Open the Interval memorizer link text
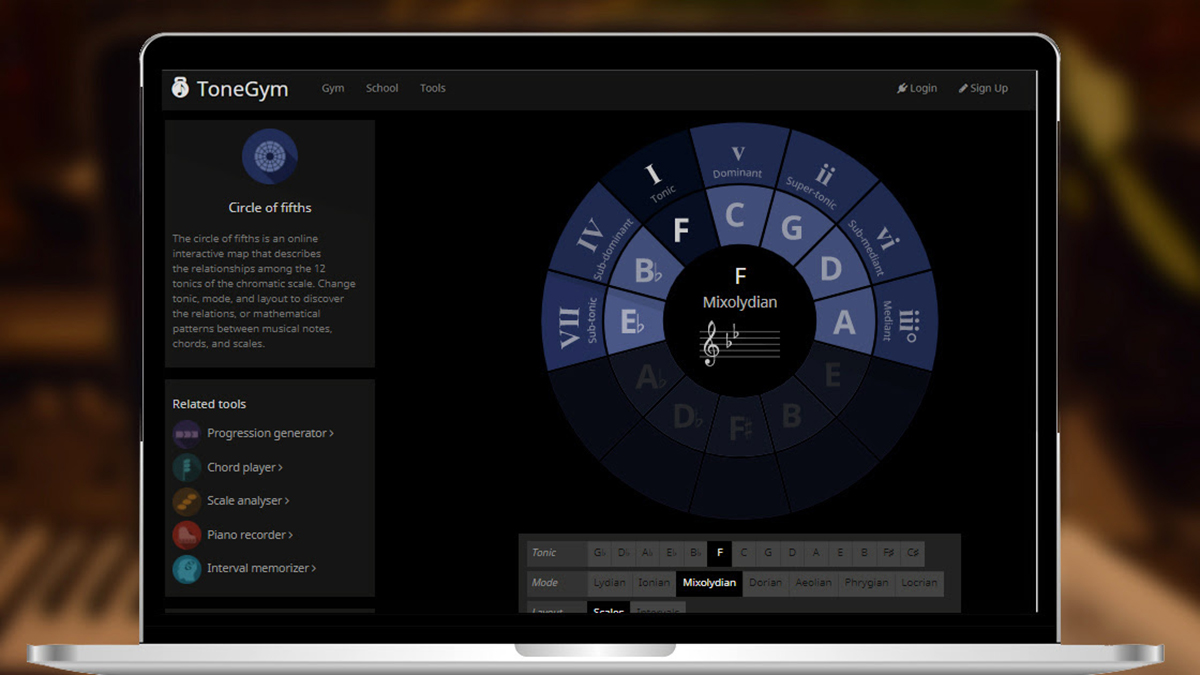Viewport: 1200px width, 675px height. tap(262, 568)
